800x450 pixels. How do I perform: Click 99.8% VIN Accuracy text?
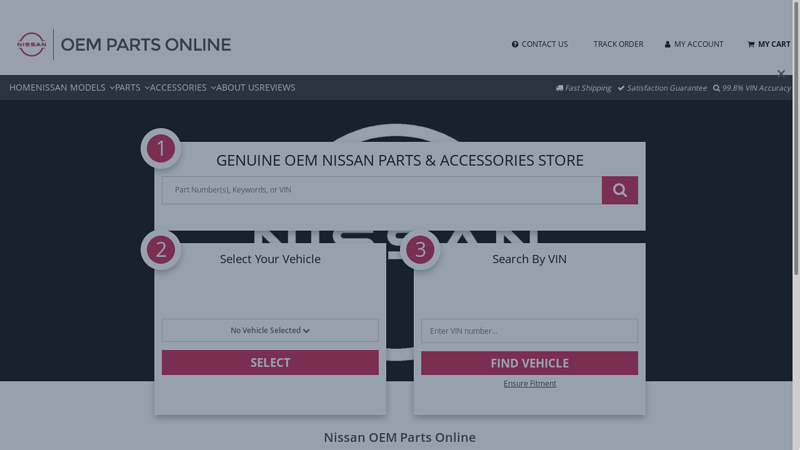[x=756, y=88]
